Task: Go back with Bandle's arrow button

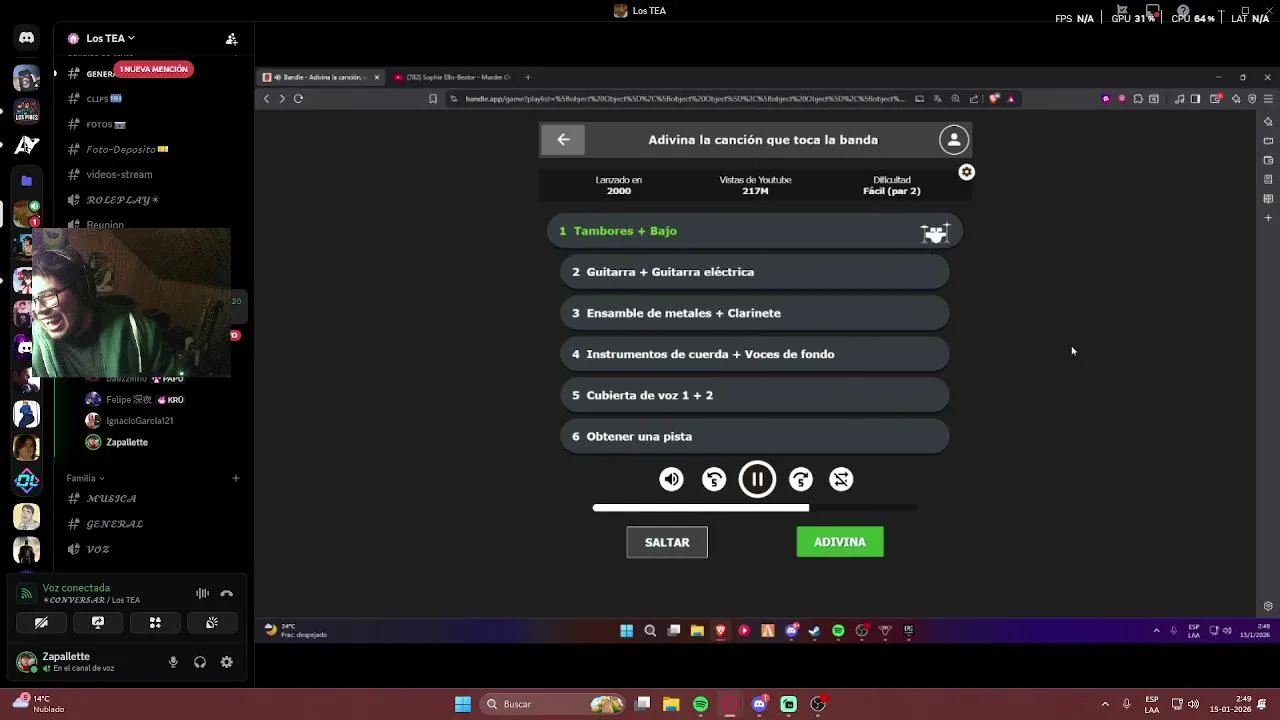Action: [563, 140]
